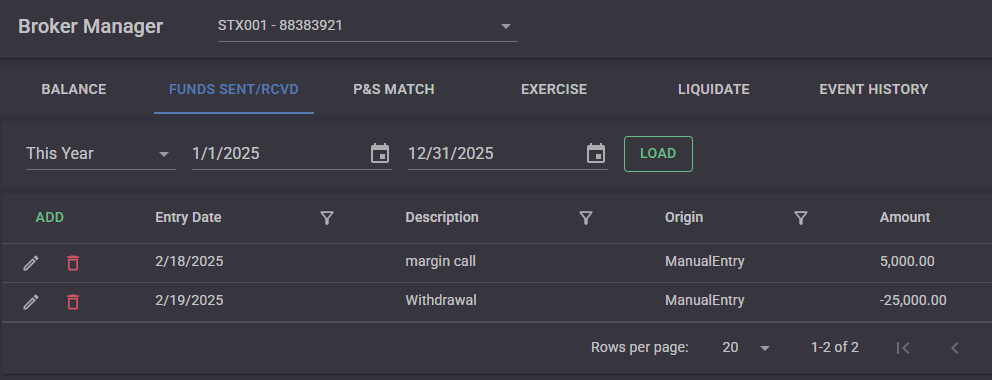
Task: Open the start date calendar picker
Action: (x=380, y=154)
